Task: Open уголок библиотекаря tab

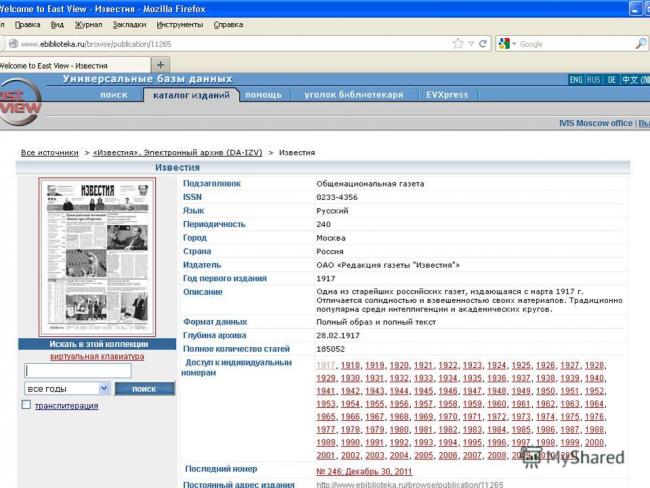Action: [354, 95]
